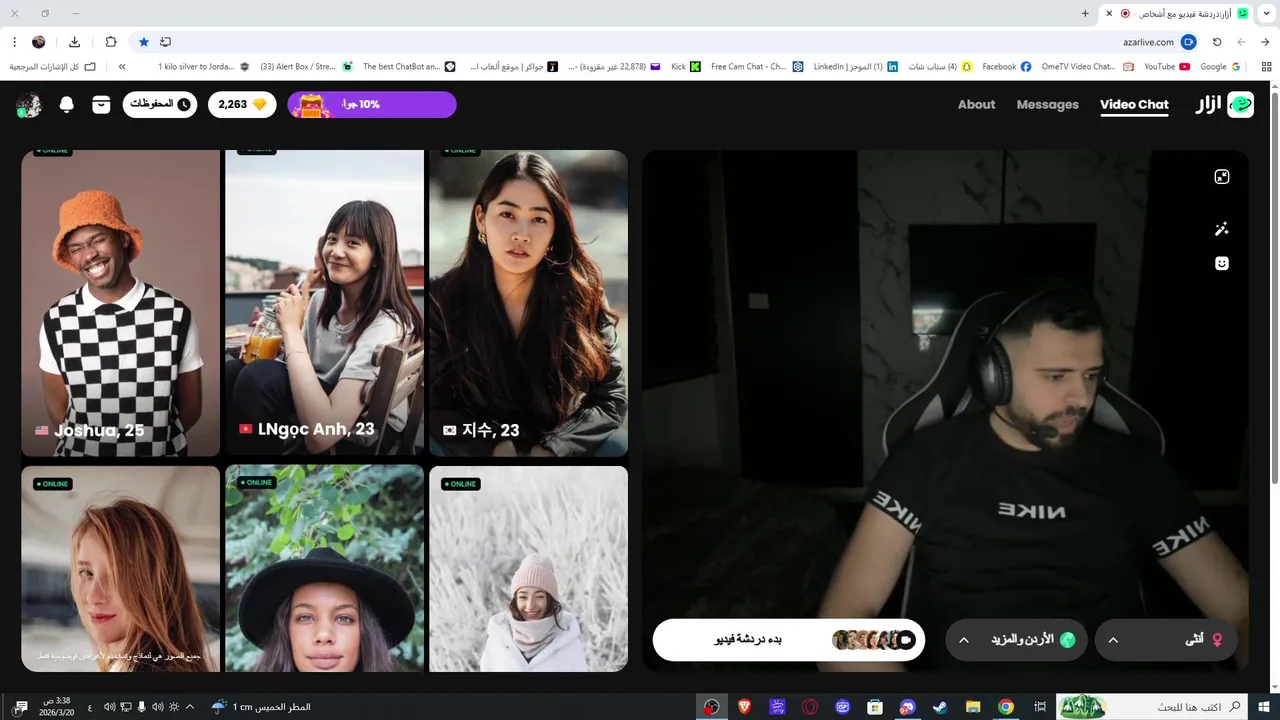Bookmark page with the star icon
The width and height of the screenshot is (1280, 720).
(x=143, y=42)
